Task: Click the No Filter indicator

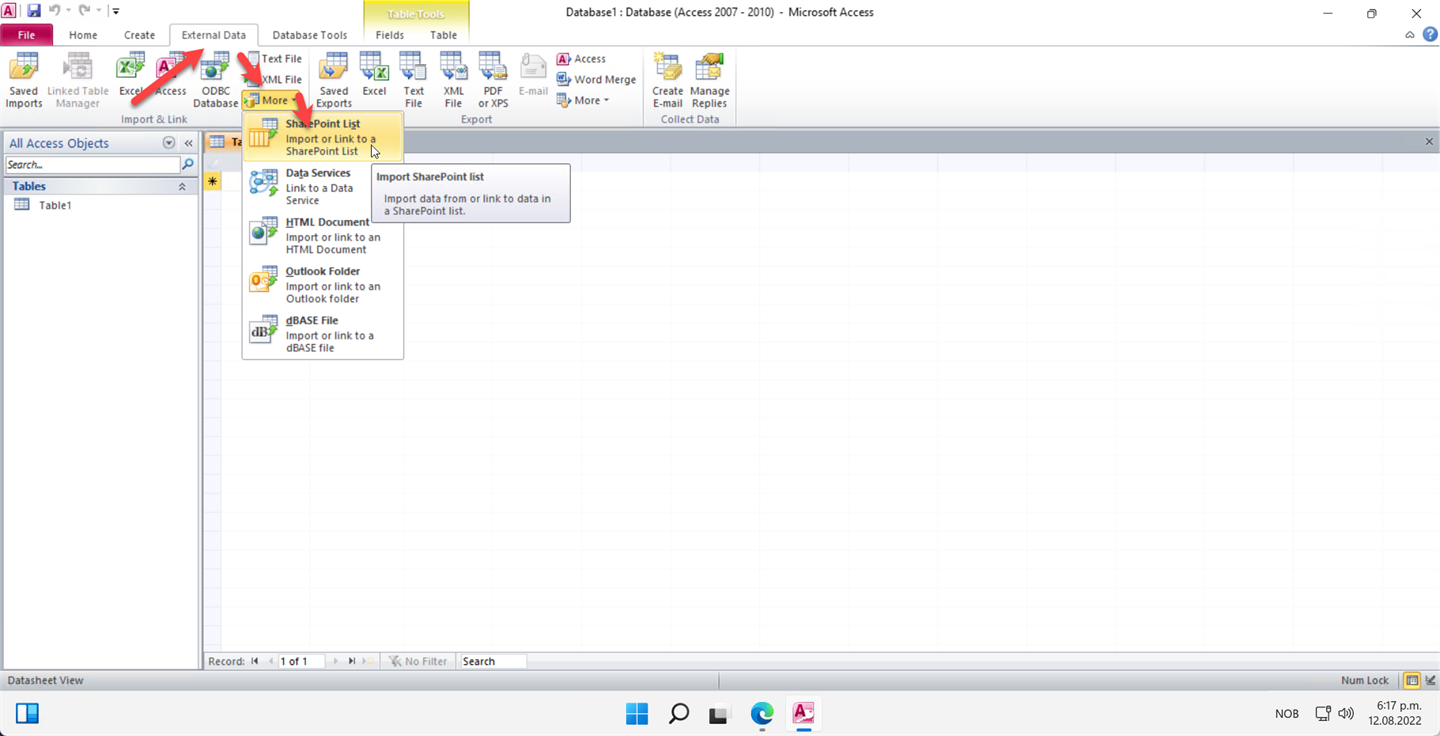Action: pyautogui.click(x=418, y=661)
